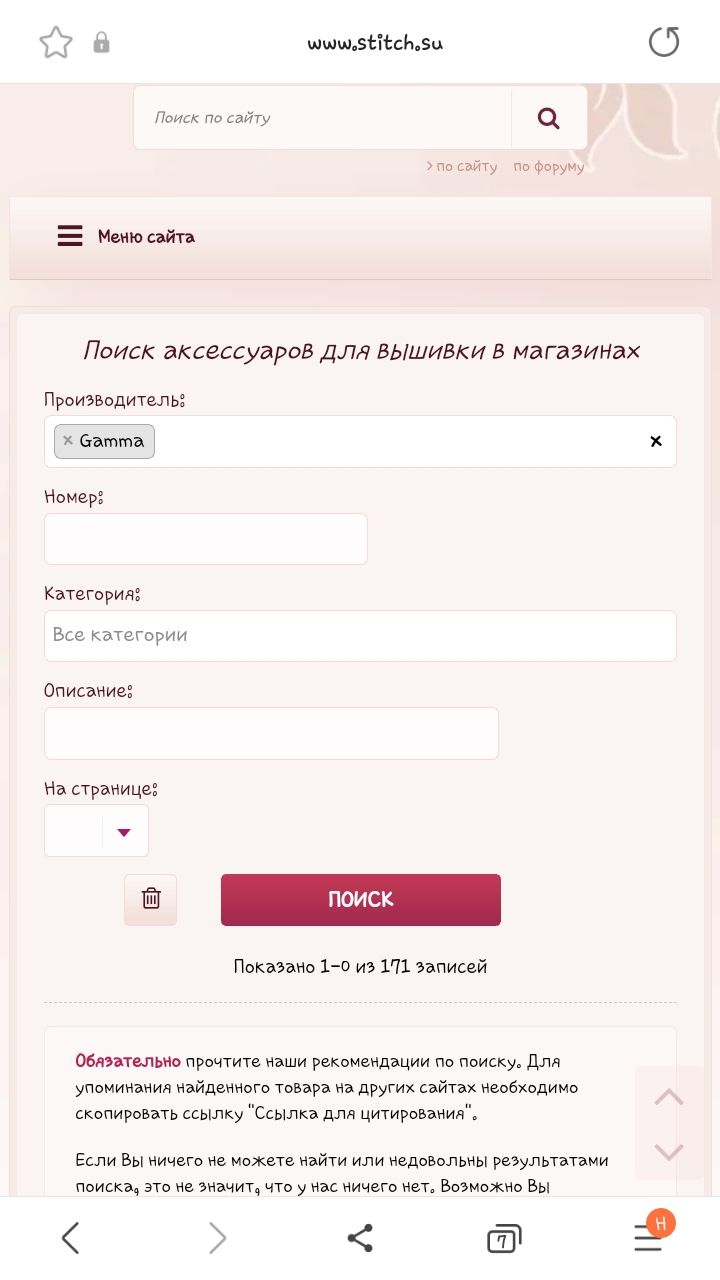Open browser main menu at bottom right
This screenshot has height=1280, width=720.
[x=648, y=1238]
